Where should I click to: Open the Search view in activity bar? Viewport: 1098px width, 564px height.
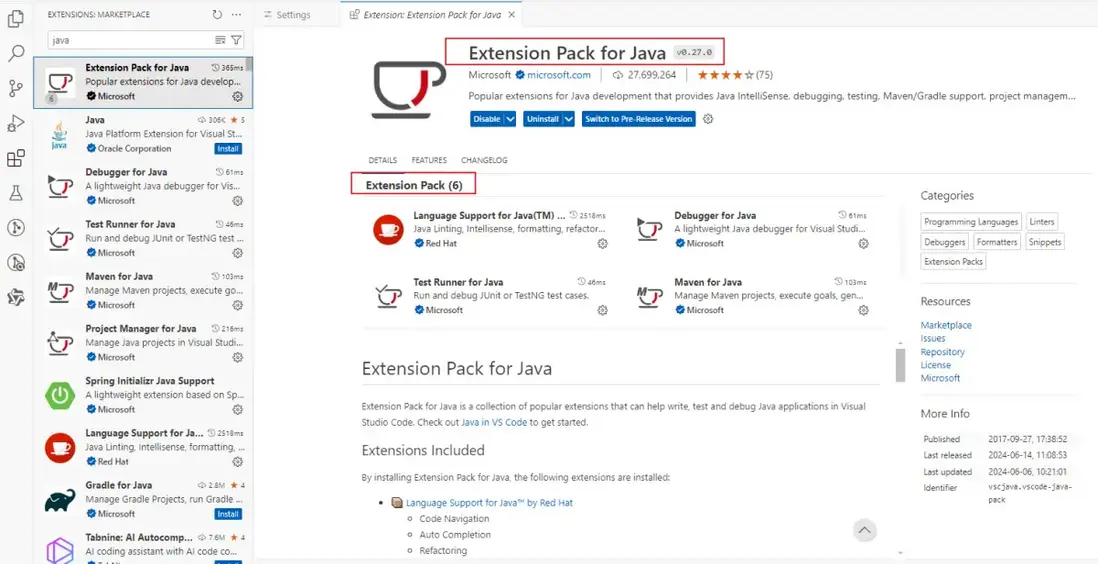pyautogui.click(x=15, y=53)
